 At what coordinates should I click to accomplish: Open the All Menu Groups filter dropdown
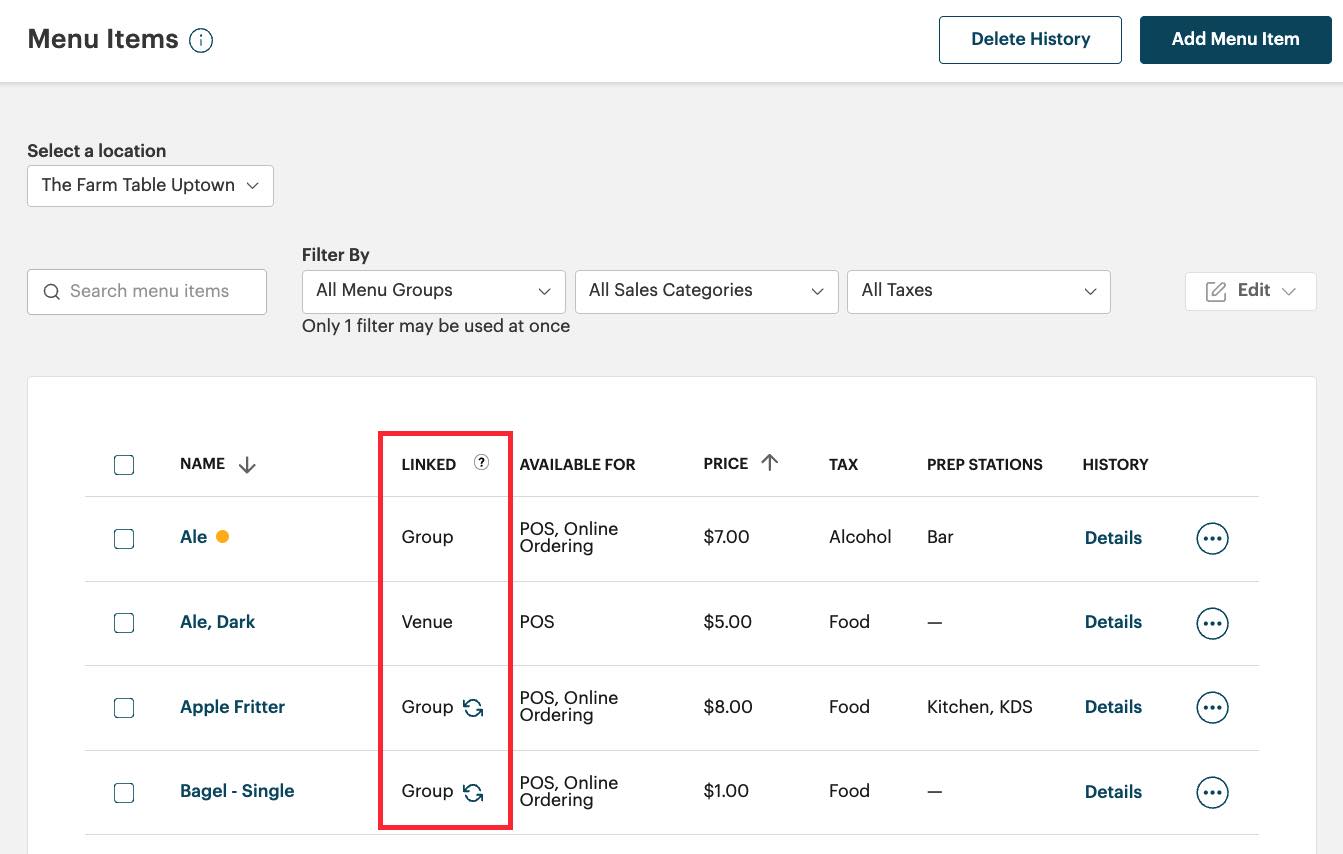click(433, 291)
